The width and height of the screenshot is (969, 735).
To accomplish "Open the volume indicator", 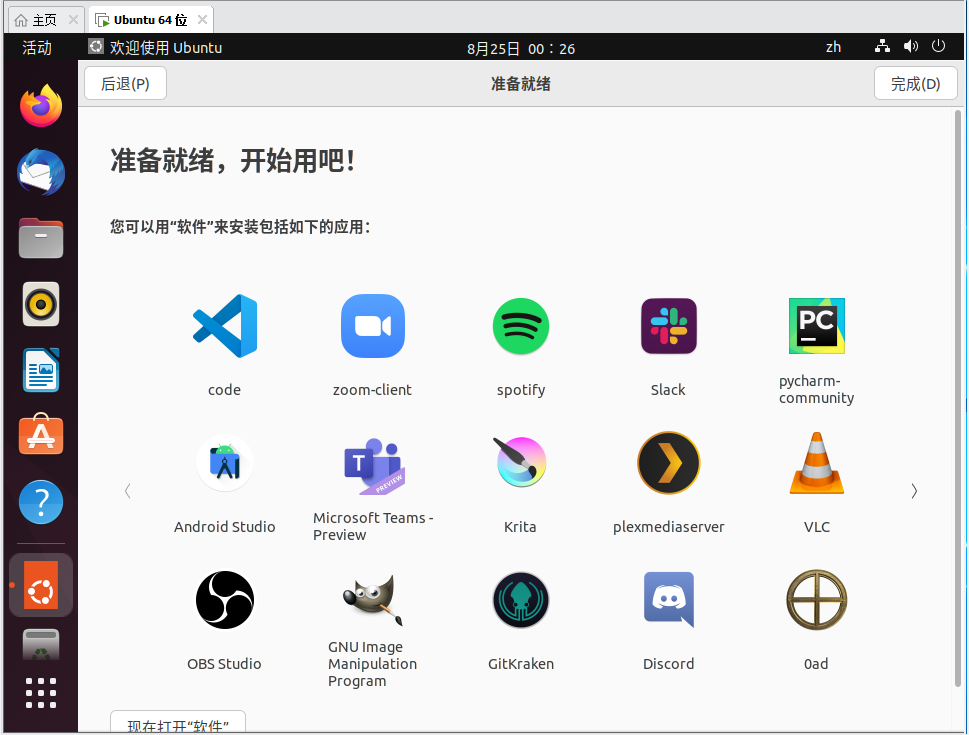I will 911,46.
